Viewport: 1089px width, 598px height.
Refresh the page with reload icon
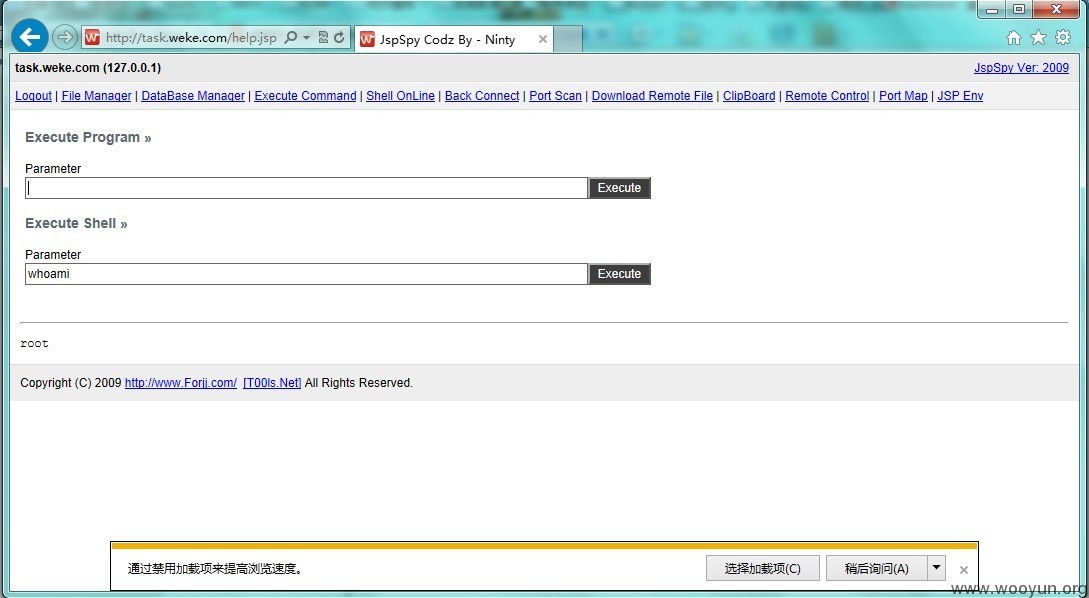[x=339, y=38]
